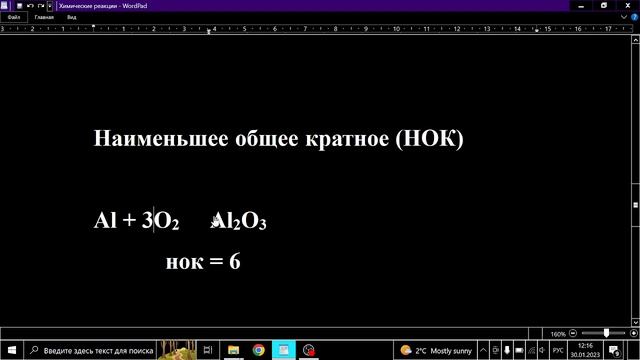640x360 pixels.
Task: Open the Windows Start menu
Action: pyautogui.click(x=12, y=350)
